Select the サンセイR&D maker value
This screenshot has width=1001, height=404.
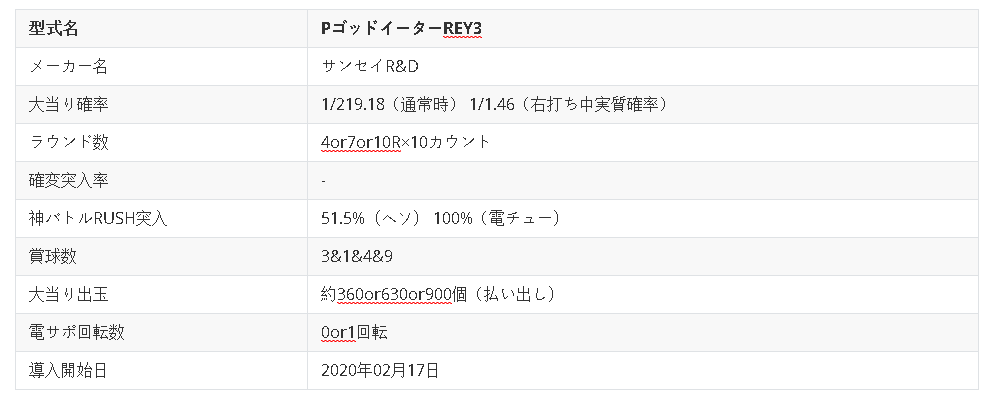pyautogui.click(x=370, y=66)
